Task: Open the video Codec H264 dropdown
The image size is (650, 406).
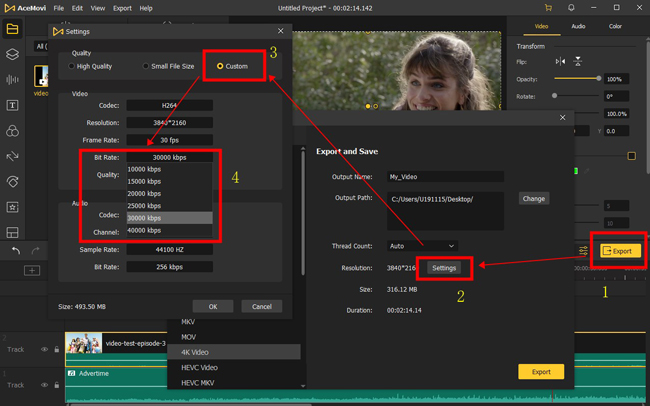Action: click(x=170, y=105)
